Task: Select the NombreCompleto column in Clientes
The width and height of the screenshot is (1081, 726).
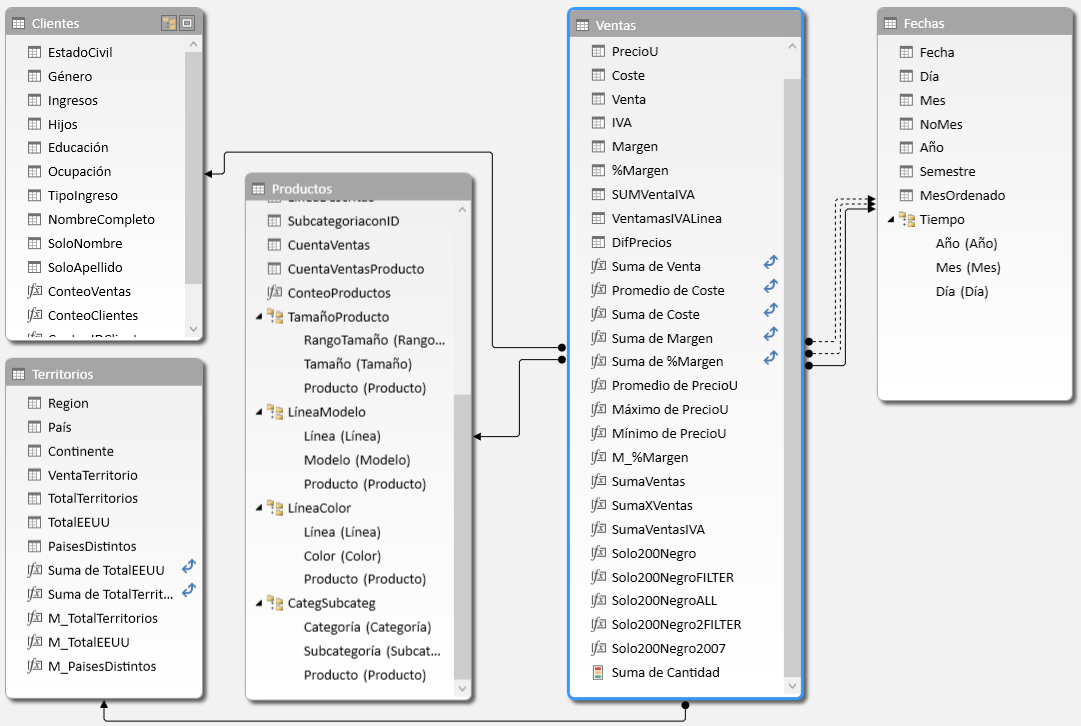Action: click(101, 219)
